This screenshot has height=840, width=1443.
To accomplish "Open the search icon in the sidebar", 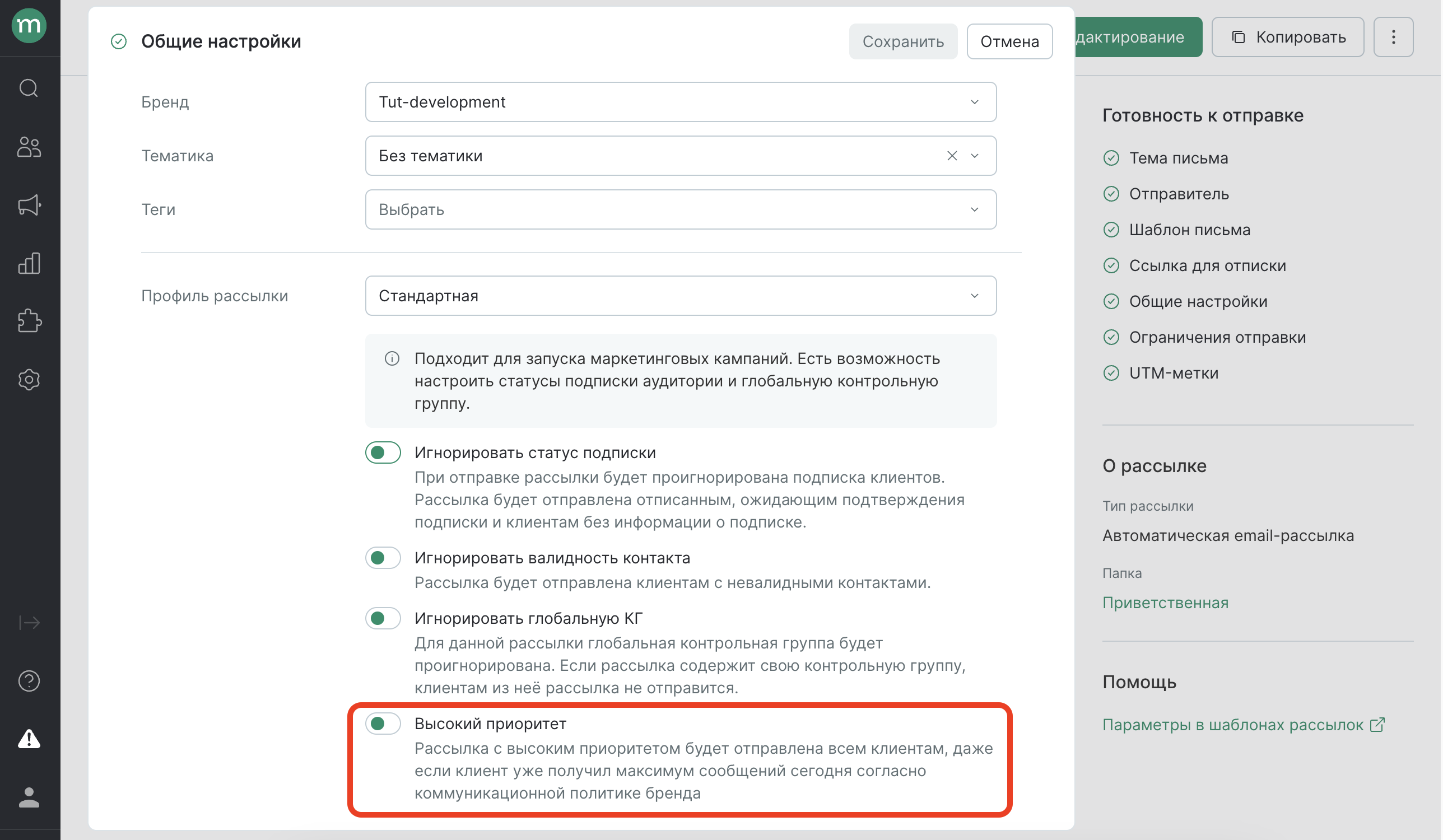I will tap(29, 88).
